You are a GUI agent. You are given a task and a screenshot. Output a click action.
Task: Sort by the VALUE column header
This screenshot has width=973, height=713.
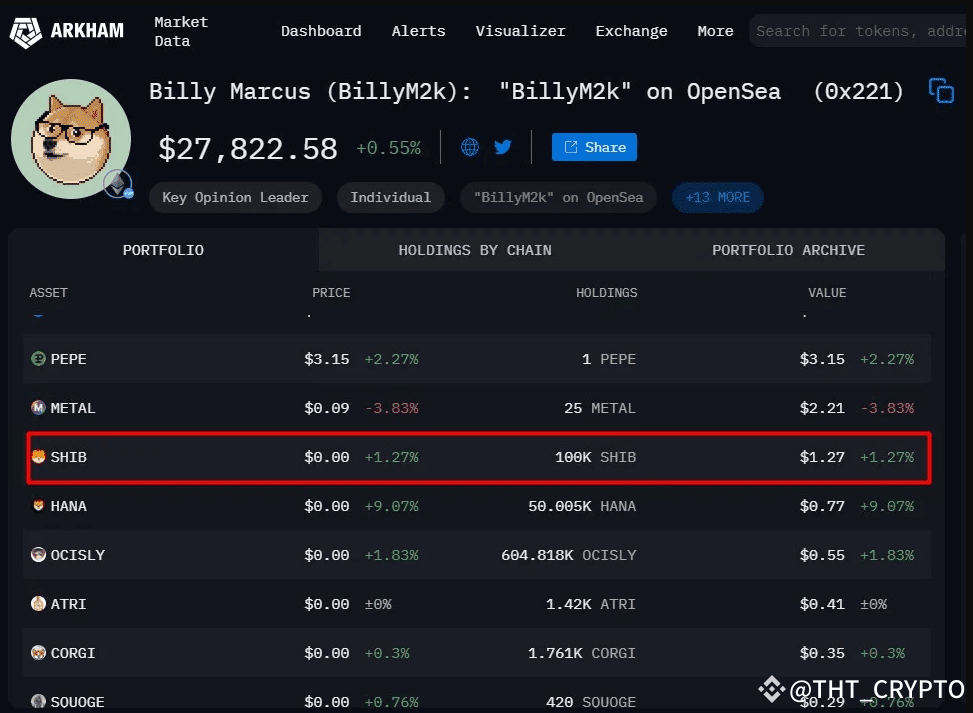click(x=827, y=293)
